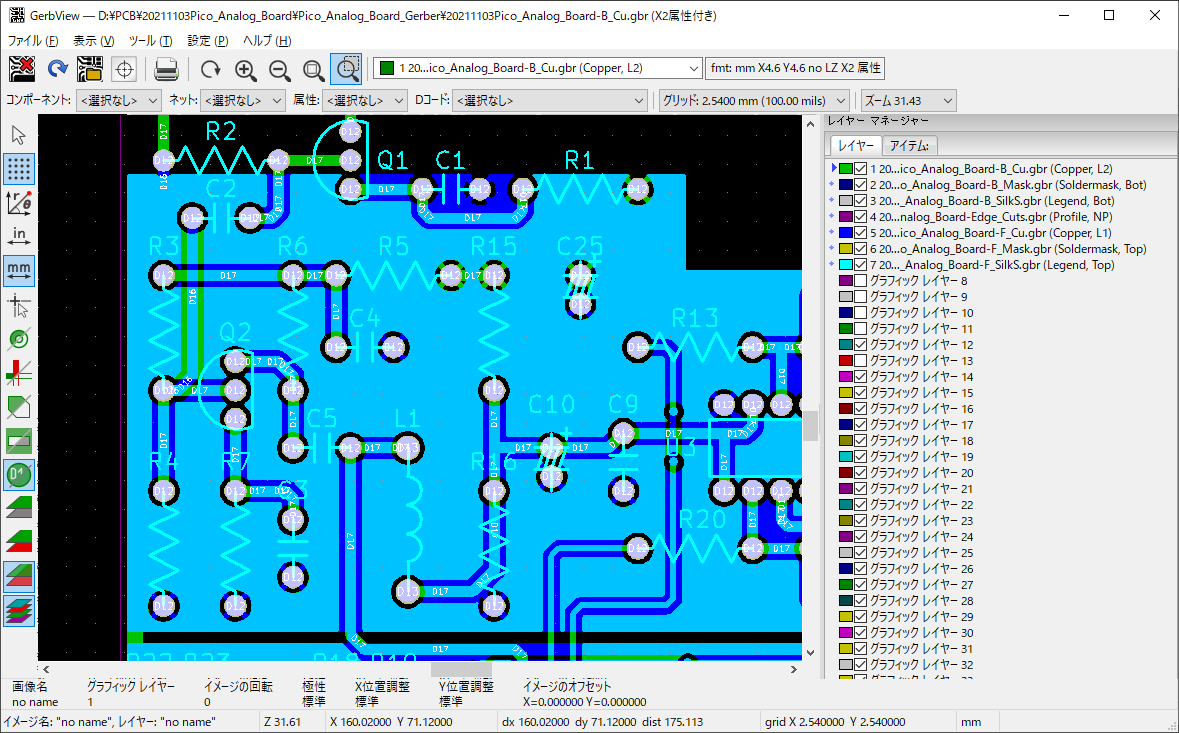Viewport: 1179px width, 733px height.
Task: Switch to the アイテム tab
Action: click(911, 146)
